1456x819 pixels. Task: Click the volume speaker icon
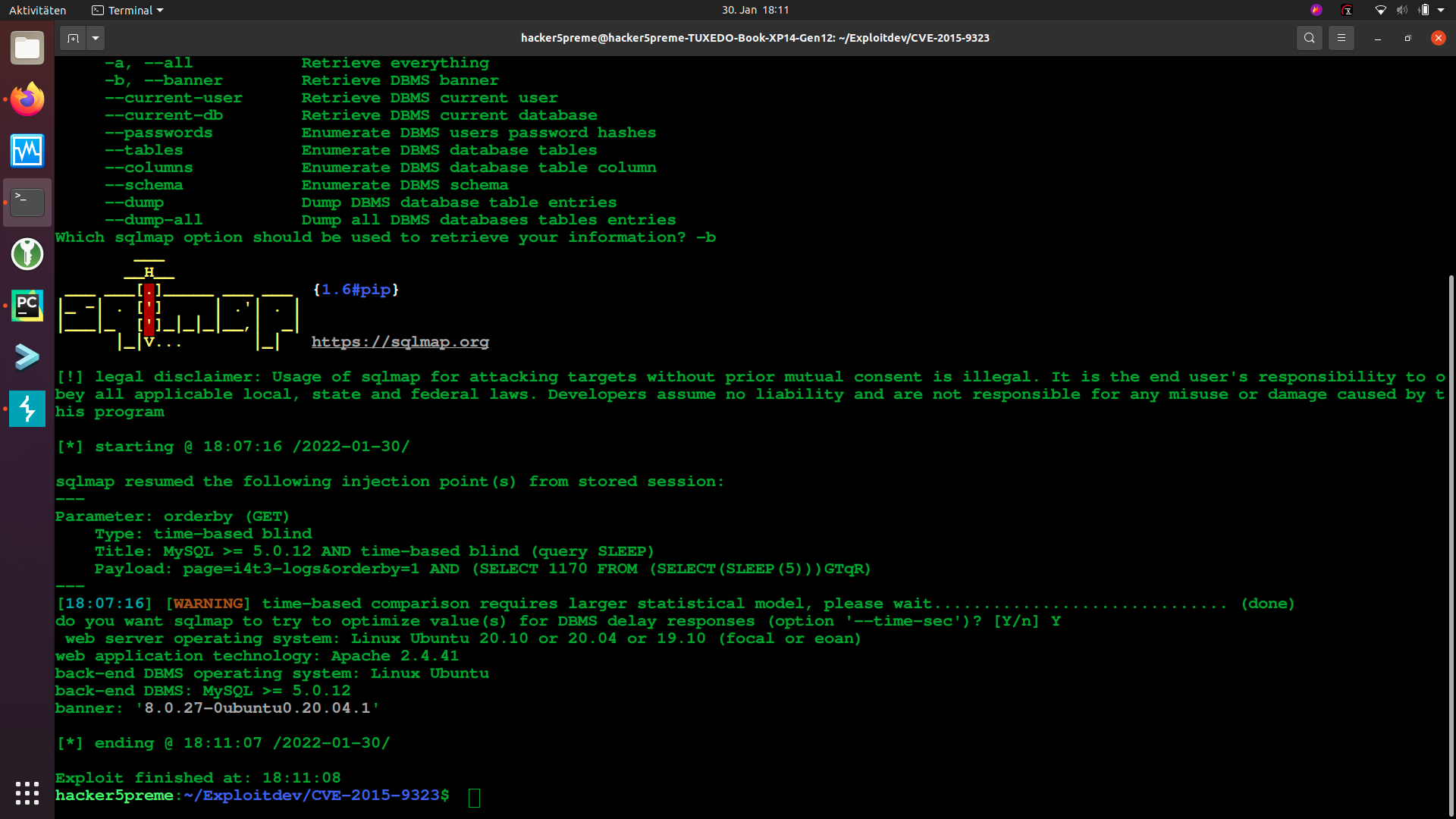pos(1402,10)
